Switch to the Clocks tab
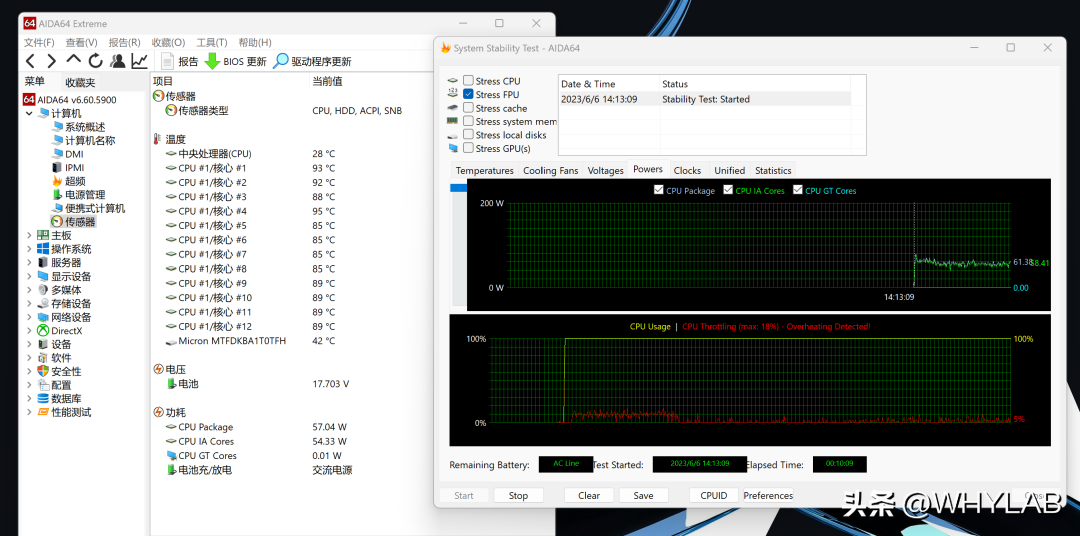Viewport: 1080px width, 536px height. [x=687, y=170]
